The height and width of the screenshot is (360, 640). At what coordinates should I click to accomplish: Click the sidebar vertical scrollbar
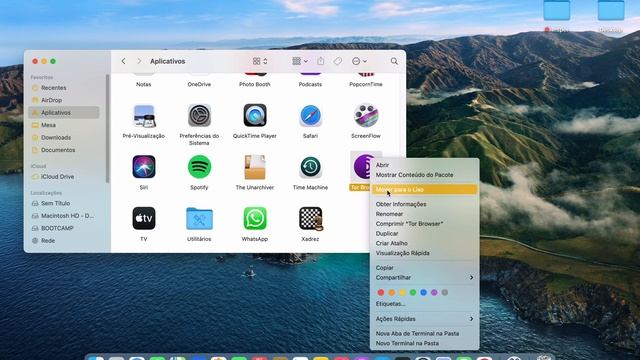[108, 129]
